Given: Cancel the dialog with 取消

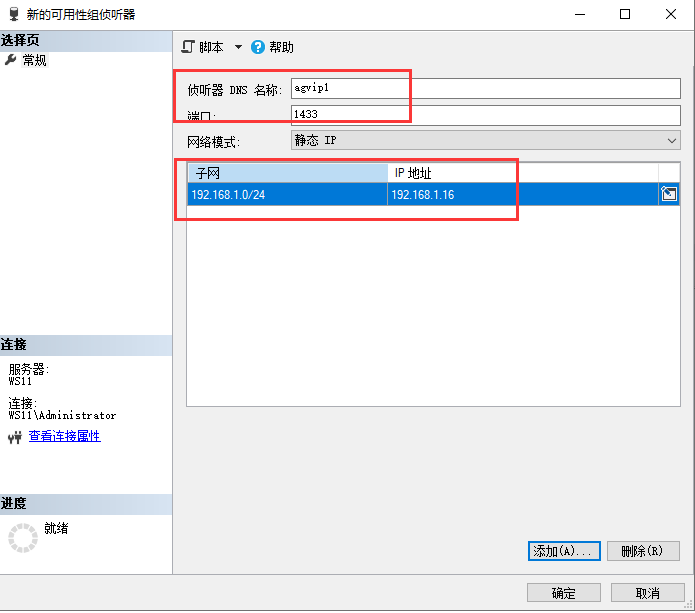Looking at the screenshot, I should (x=648, y=593).
